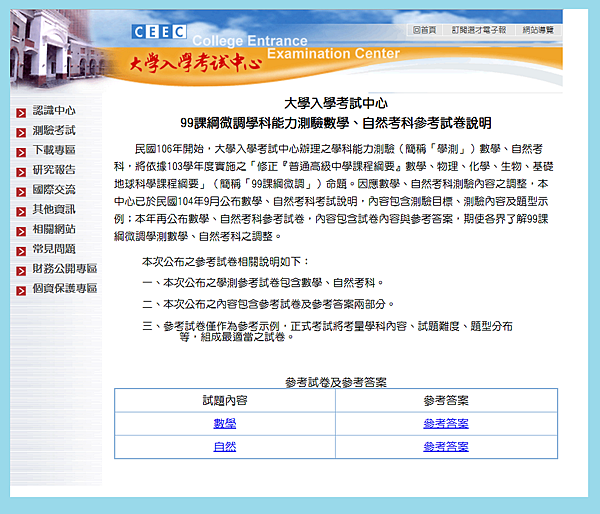The width and height of the screenshot is (600, 514).
Task: Click the College Entrance Examination Center banner text
Action: point(296,47)
